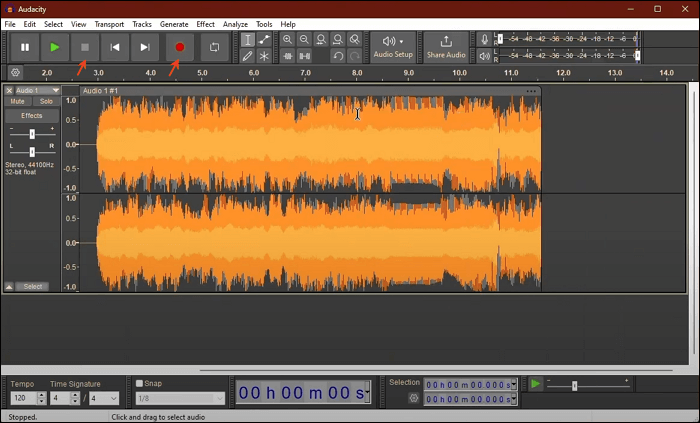Click the Tempo input field
This screenshot has width=700, height=423.
coord(20,398)
